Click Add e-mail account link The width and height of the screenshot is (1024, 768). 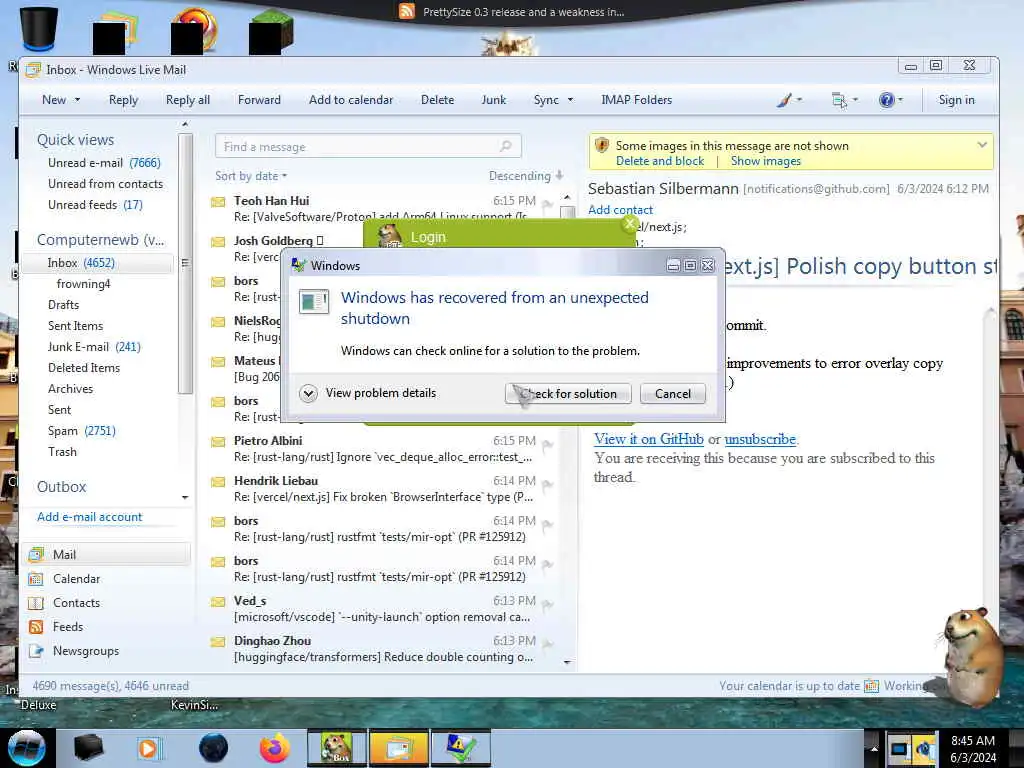[89, 517]
